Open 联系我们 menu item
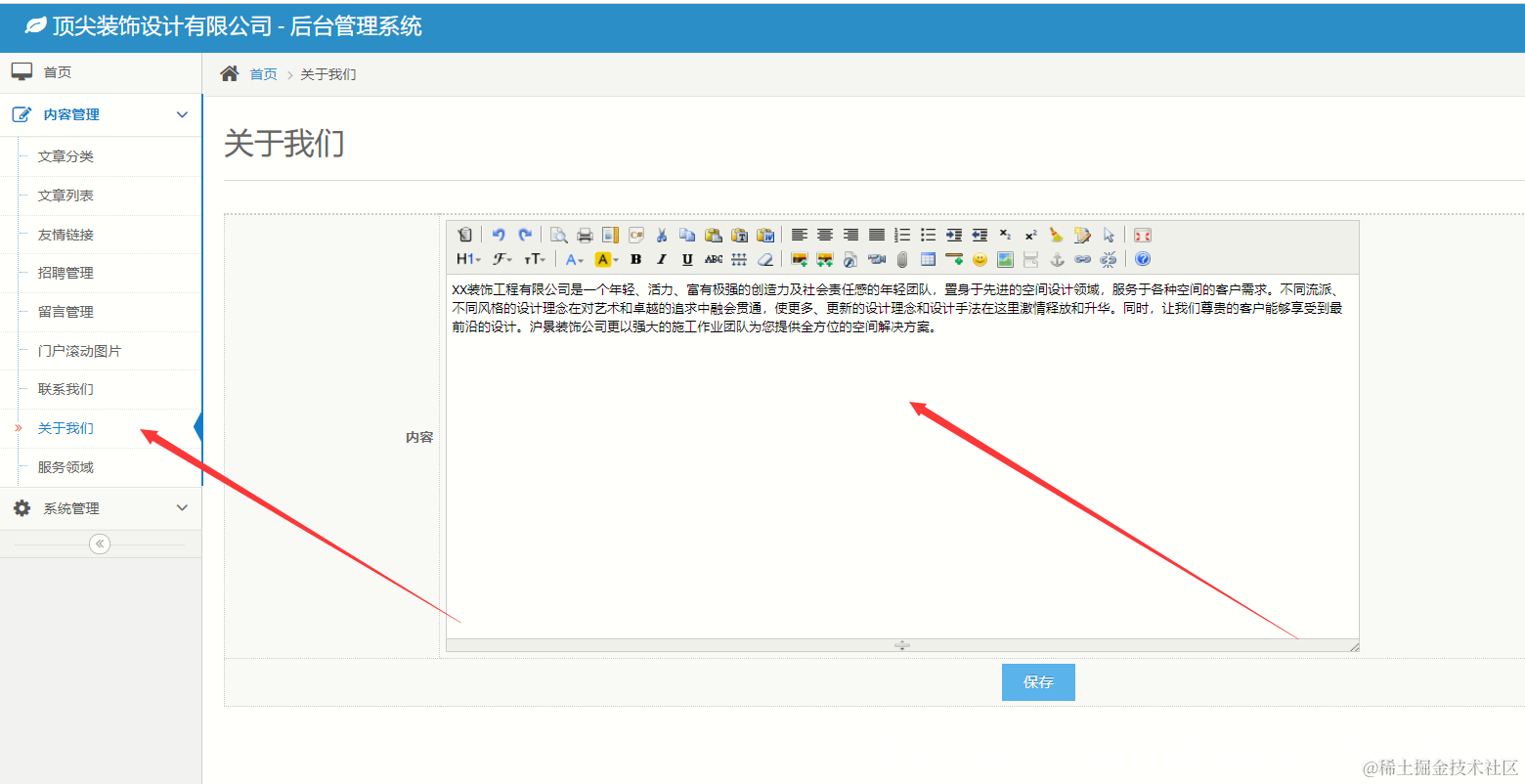 [x=65, y=389]
